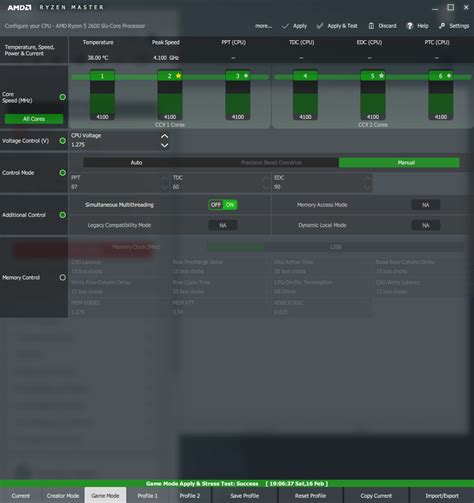474x503 pixels.
Task: Click the Reset Profile button
Action: 310,496
